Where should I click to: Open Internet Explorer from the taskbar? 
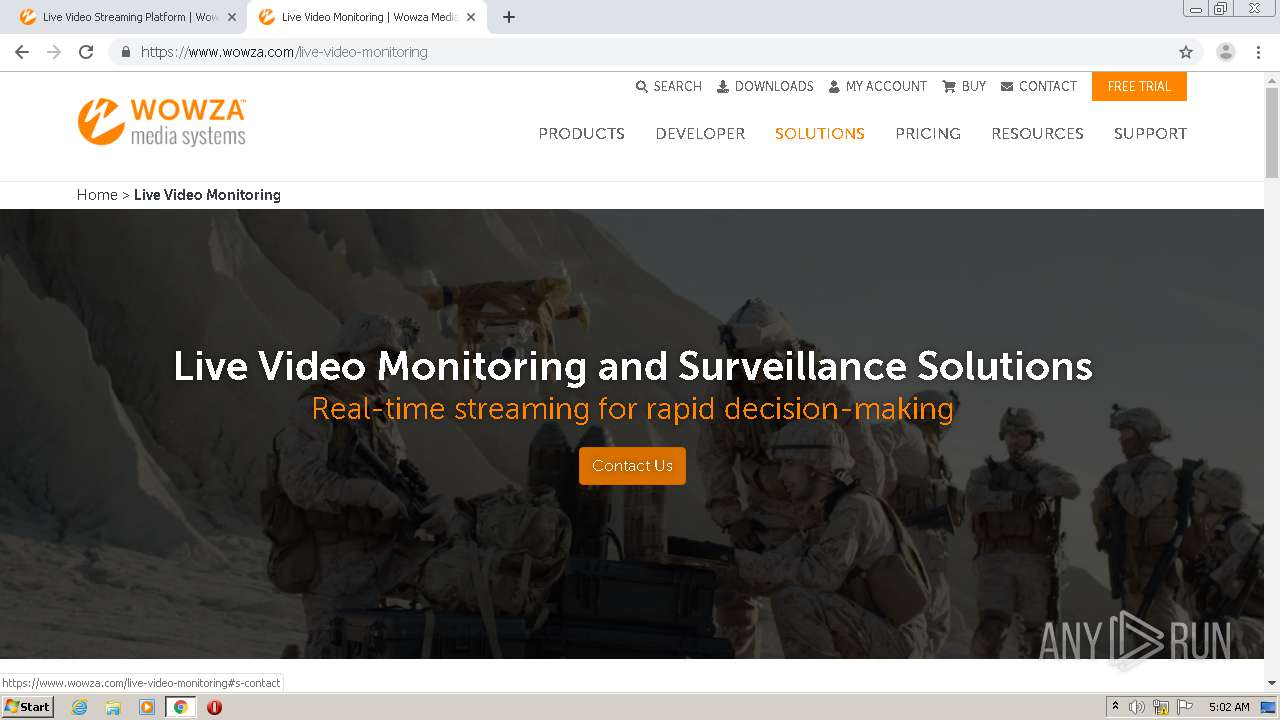(80, 707)
